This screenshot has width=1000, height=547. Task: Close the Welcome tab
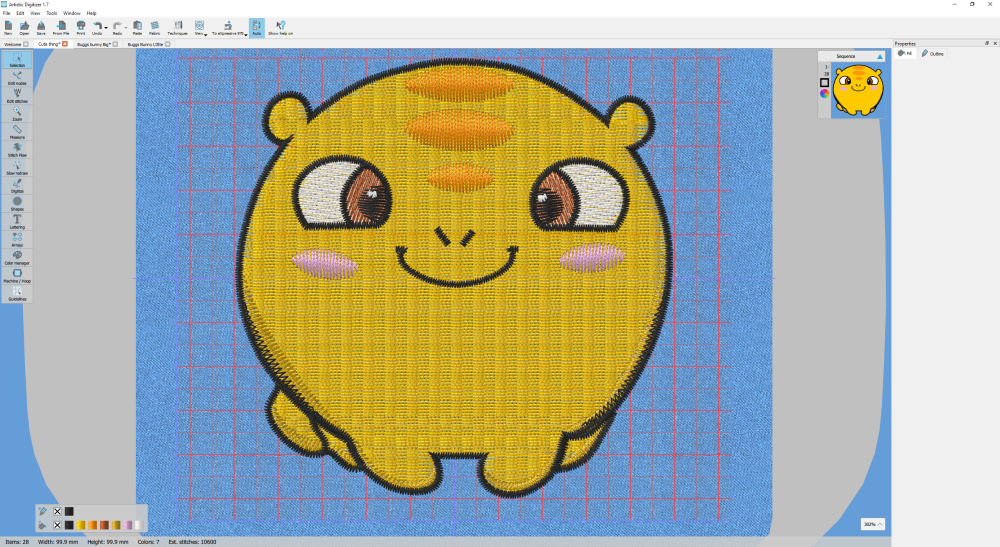pyautogui.click(x=26, y=44)
